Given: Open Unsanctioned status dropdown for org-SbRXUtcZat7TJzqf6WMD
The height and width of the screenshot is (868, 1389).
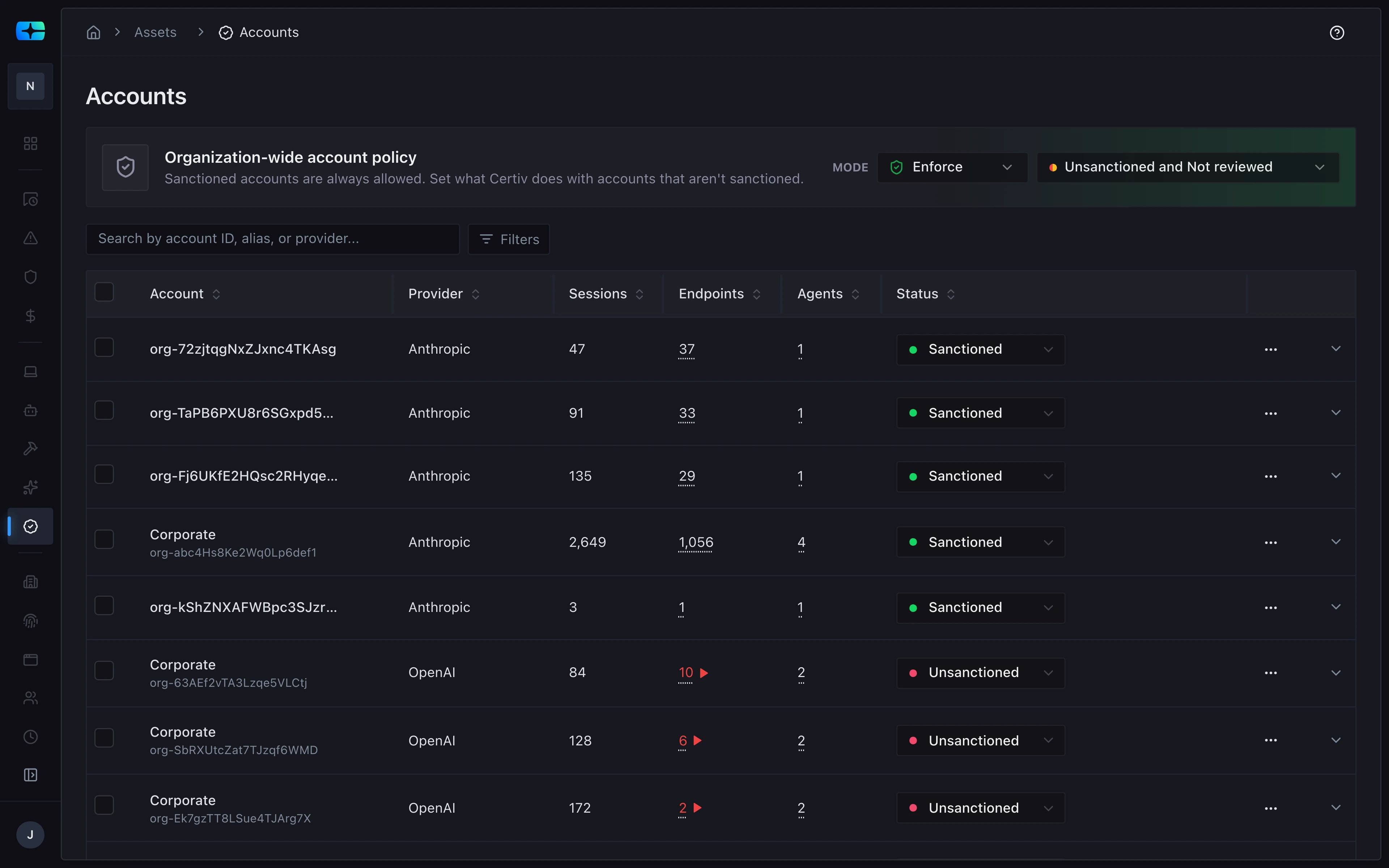Looking at the screenshot, I should click(980, 741).
